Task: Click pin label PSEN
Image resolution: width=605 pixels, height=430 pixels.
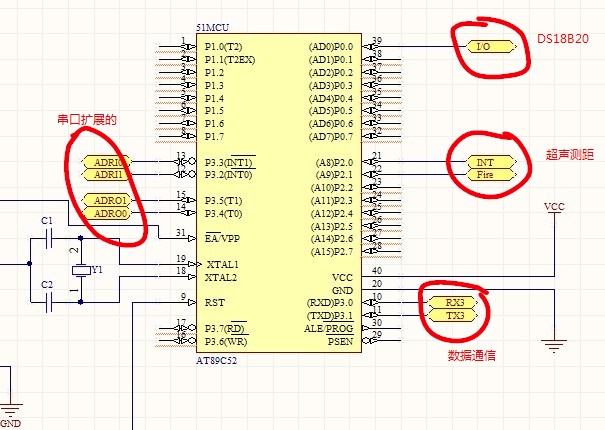Action: 340,341
